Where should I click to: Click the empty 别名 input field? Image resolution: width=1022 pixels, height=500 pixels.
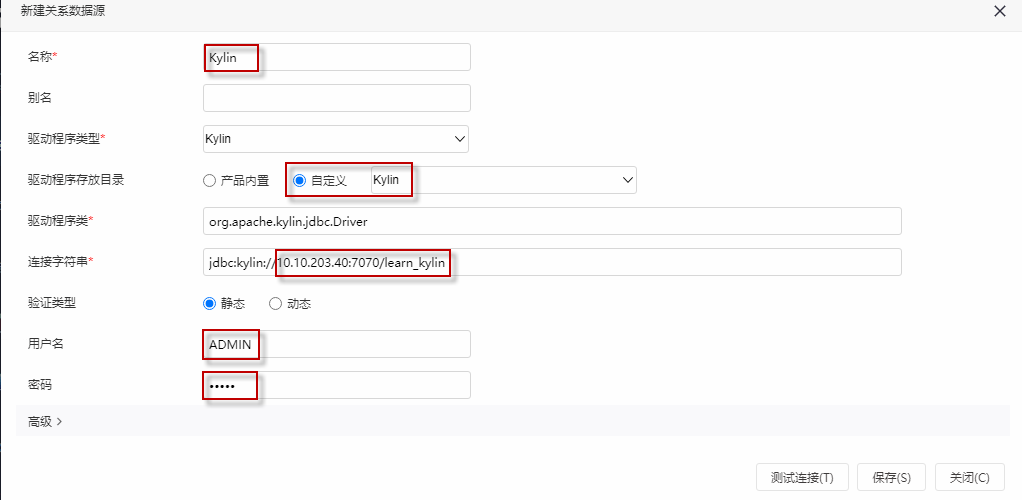pyautogui.click(x=336, y=98)
